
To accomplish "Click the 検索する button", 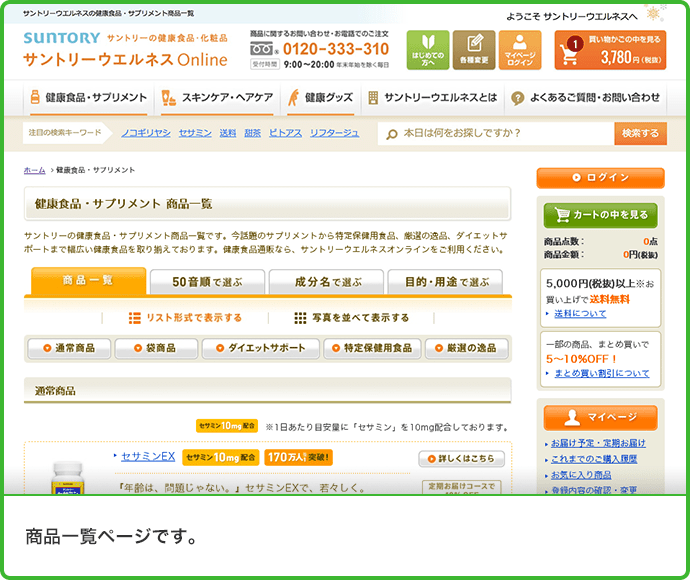I will 640,133.
